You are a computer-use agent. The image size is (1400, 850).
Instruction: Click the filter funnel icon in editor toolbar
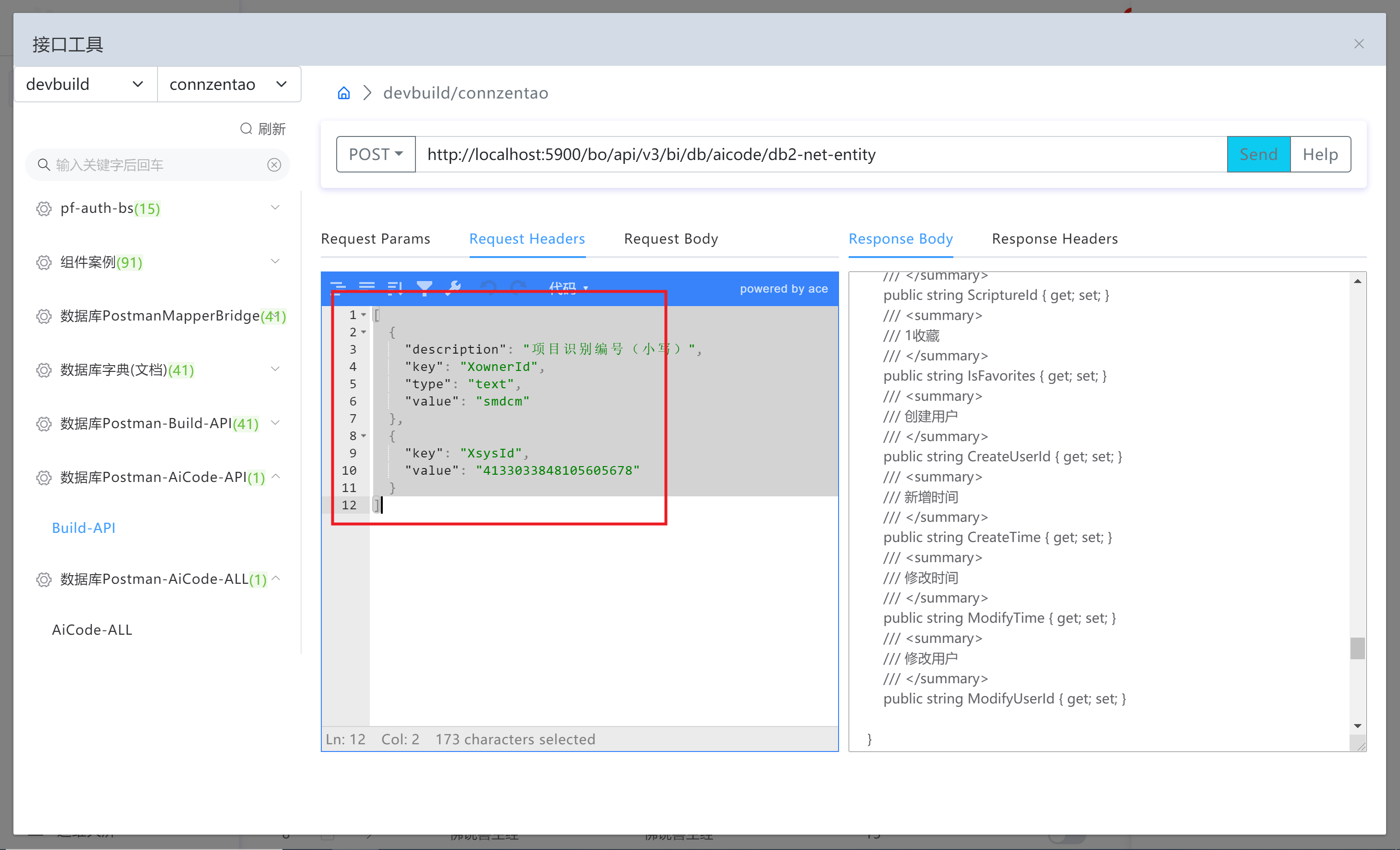(425, 288)
